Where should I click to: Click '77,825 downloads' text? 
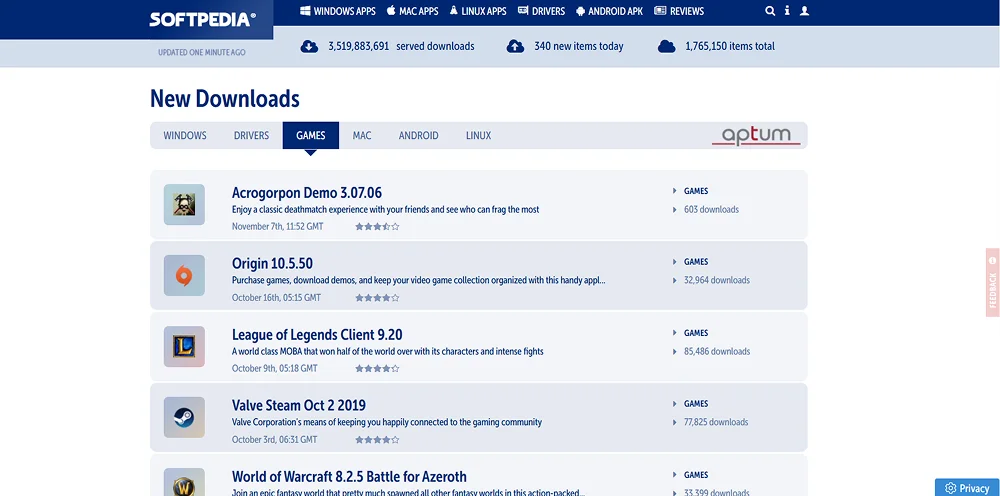(x=716, y=423)
